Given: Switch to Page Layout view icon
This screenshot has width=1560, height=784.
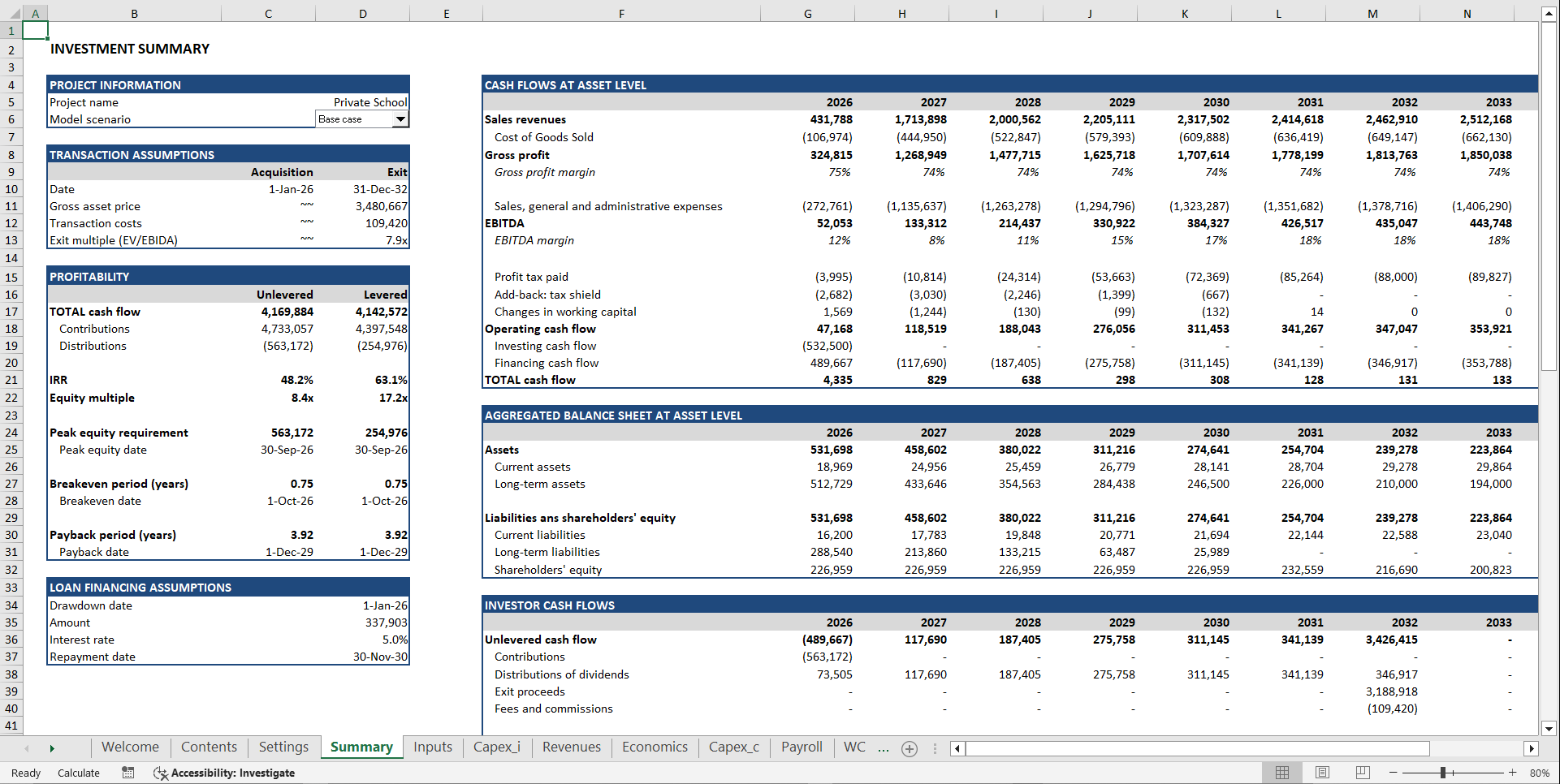Looking at the screenshot, I should click(x=1321, y=773).
